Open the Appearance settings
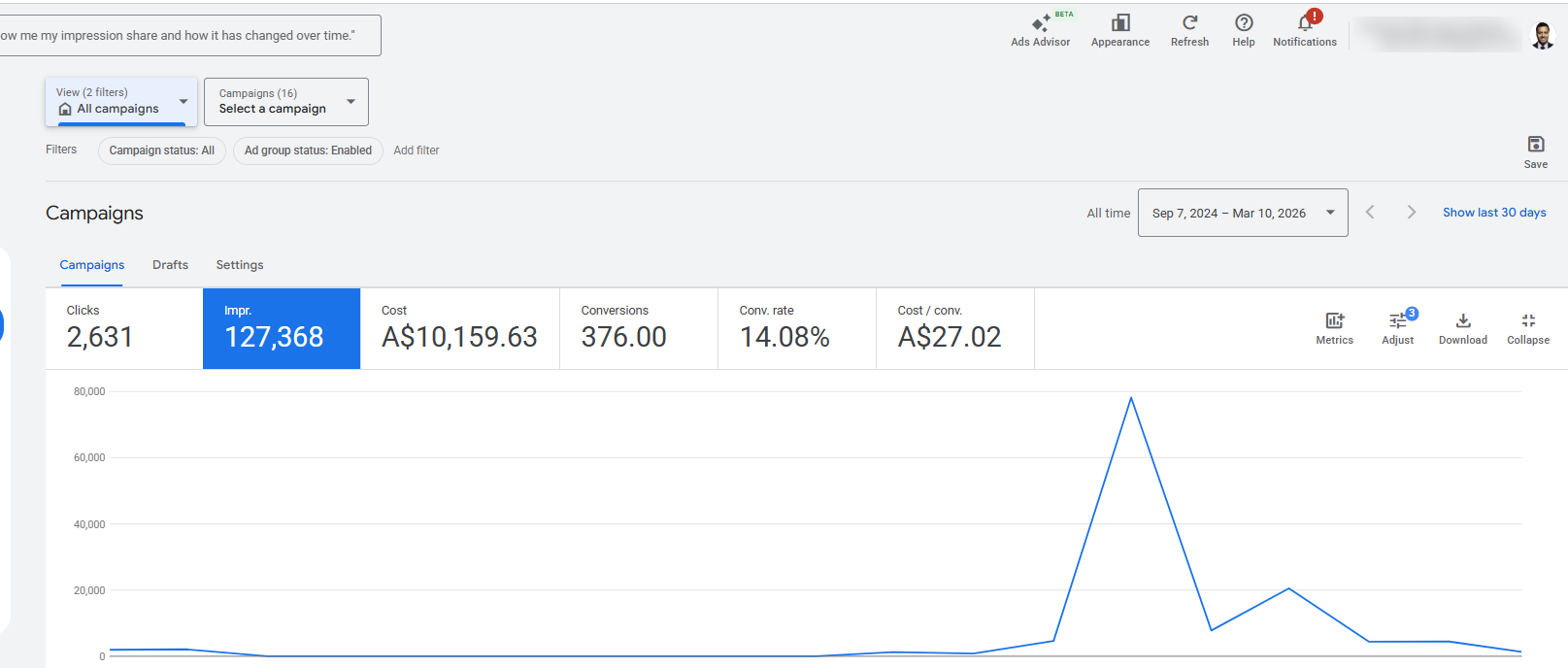This screenshot has height=668, width=1568. [1119, 30]
